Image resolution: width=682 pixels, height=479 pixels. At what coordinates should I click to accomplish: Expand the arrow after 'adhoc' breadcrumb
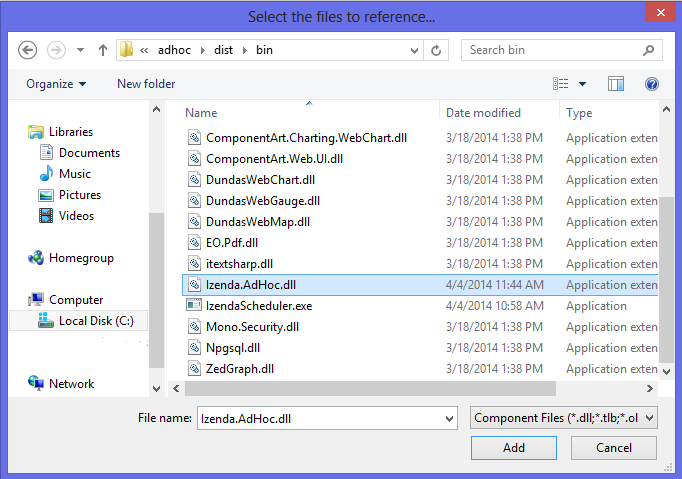pyautogui.click(x=203, y=50)
